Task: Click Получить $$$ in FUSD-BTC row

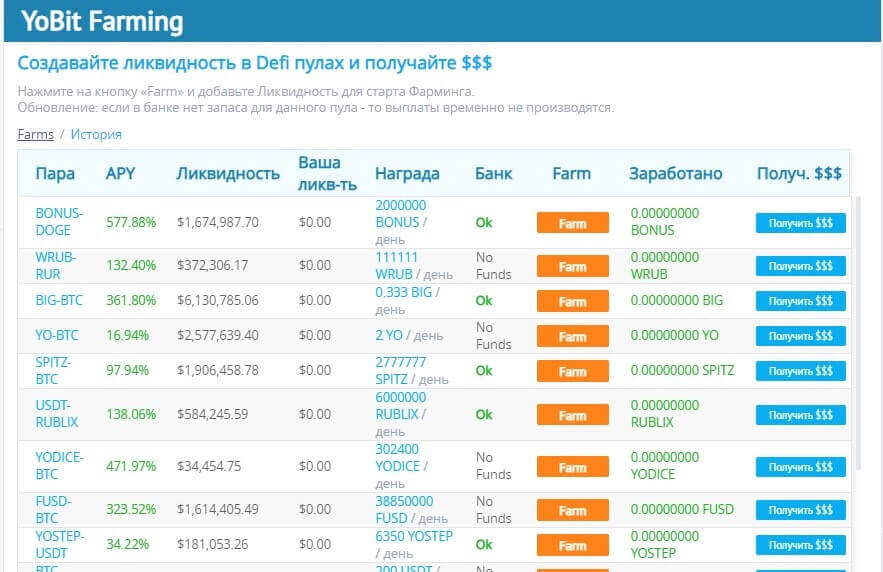Action: click(800, 510)
